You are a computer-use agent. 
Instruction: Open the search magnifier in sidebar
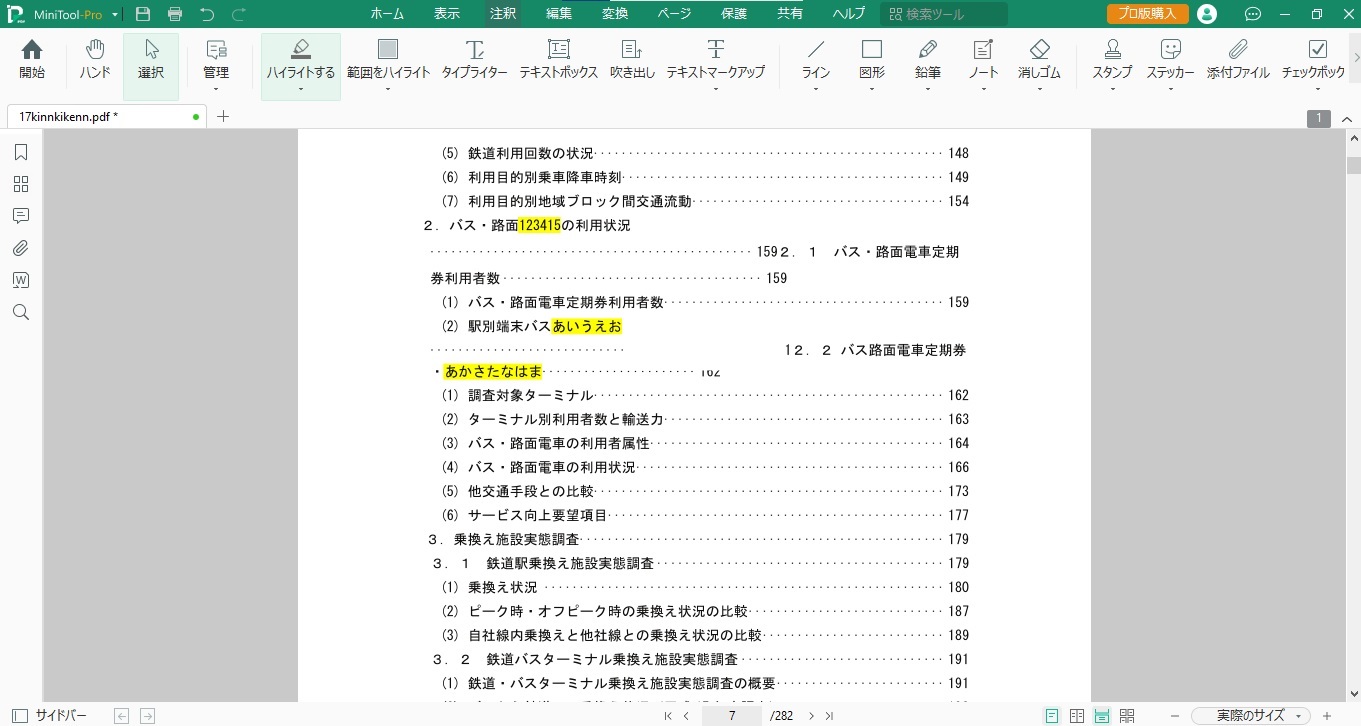[20, 312]
